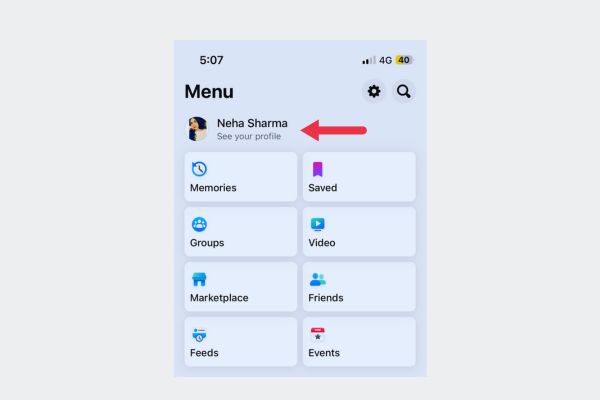Select the Groups people icon
This screenshot has height=400, width=600.
(199, 224)
